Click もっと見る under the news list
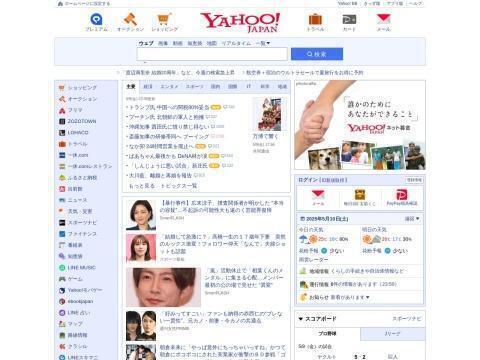Image resolution: width=480 pixels, height=360 pixels. click(x=142, y=186)
